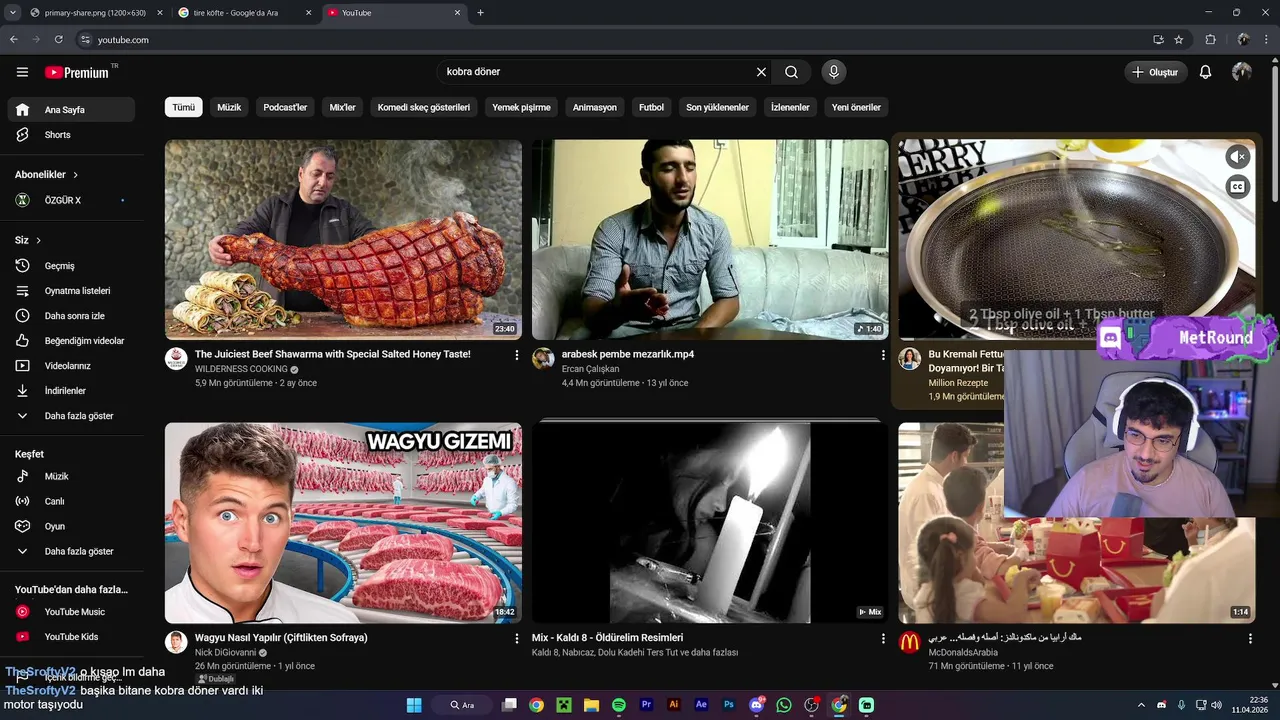The height and width of the screenshot is (720, 1280).
Task: Open İndirilenler in the sidebar
Action: 70,391
